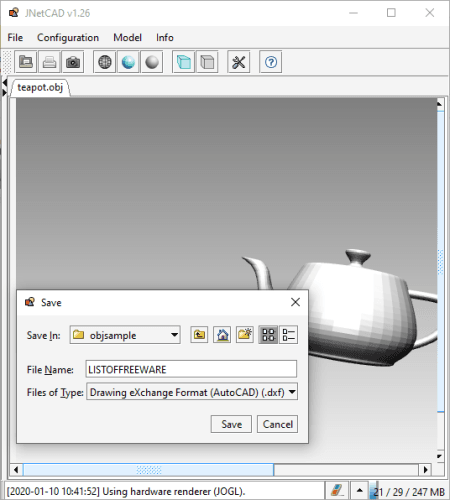The height and width of the screenshot is (500, 450).
Task: Click the File Name input field
Action: [191, 369]
